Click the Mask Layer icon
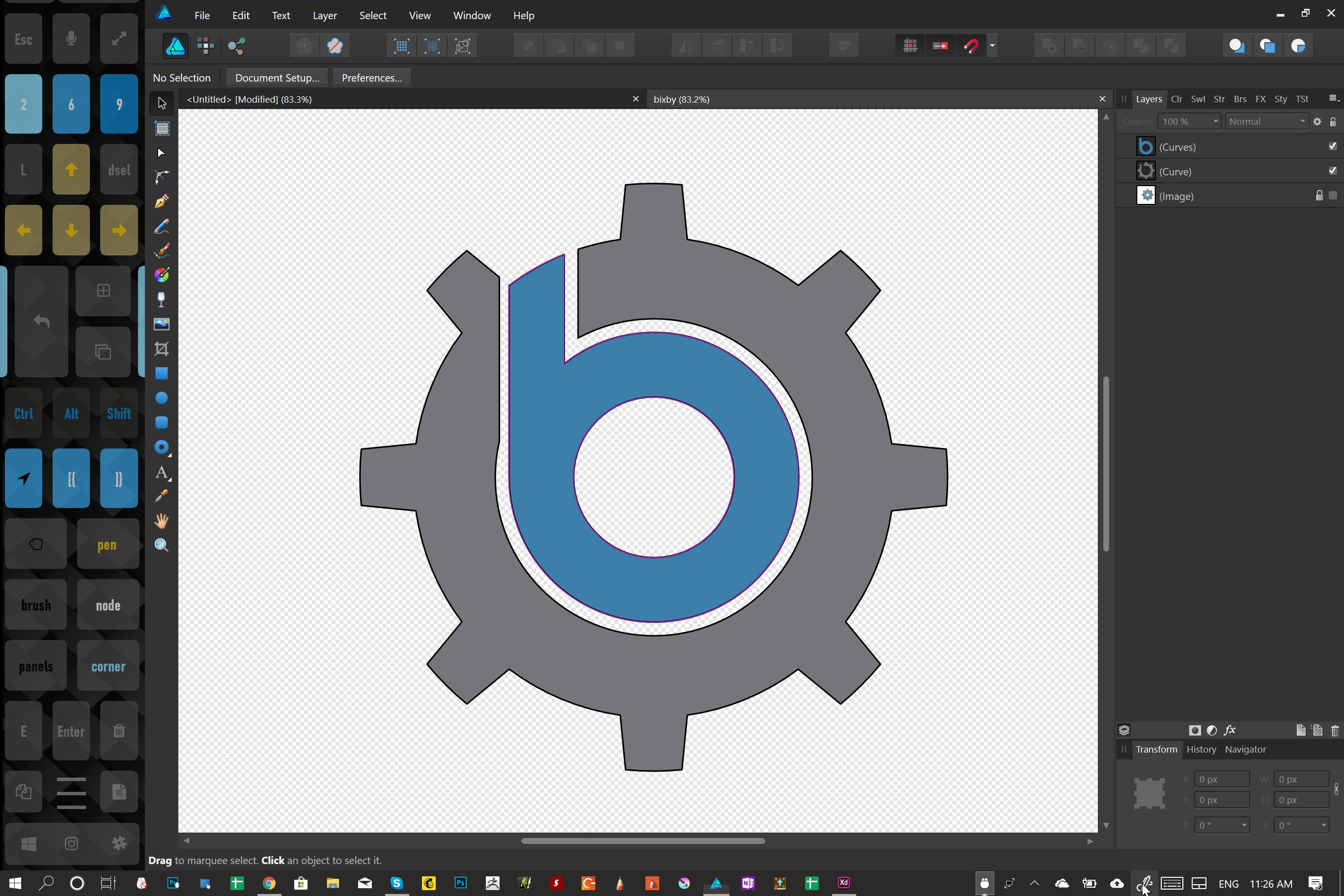Screen dimensions: 1344x896 [1195, 730]
